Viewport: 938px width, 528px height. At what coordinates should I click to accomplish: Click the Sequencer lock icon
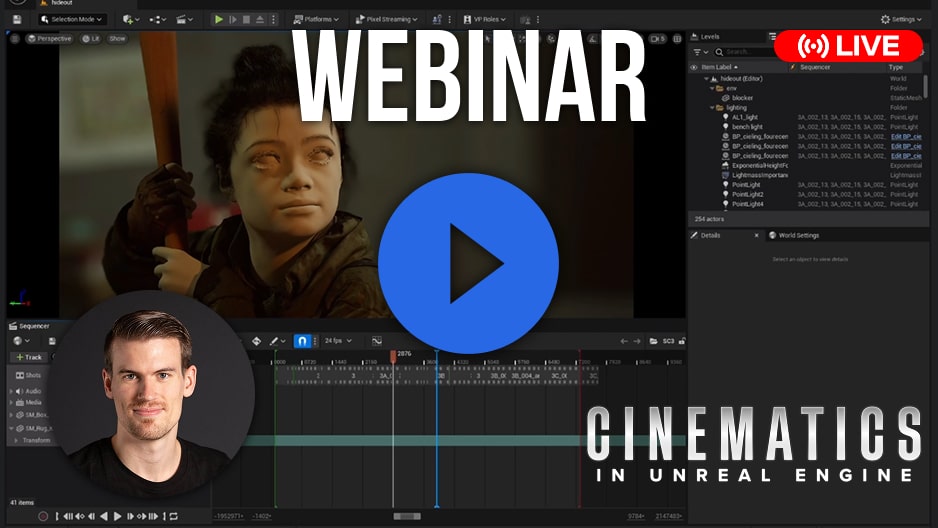(681, 341)
